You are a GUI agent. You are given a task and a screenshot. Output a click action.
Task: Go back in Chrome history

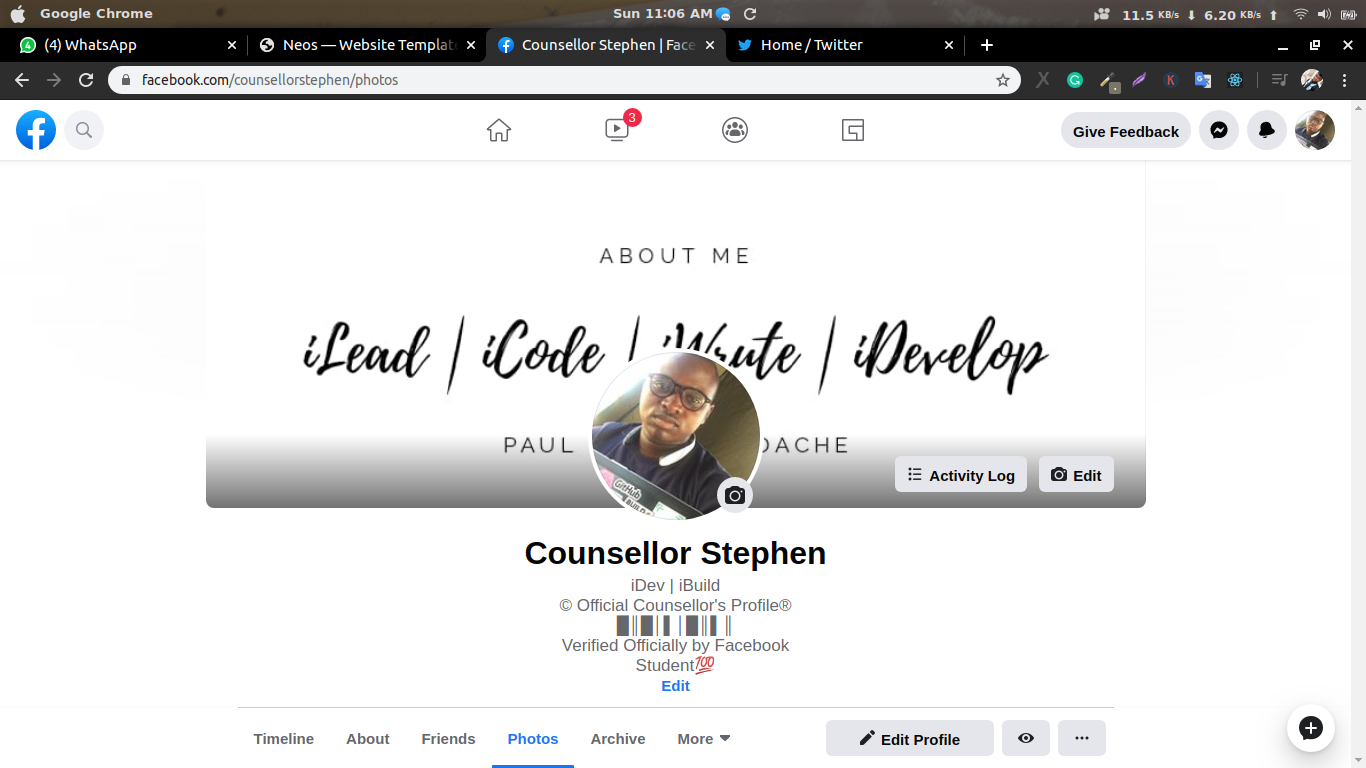click(22, 80)
